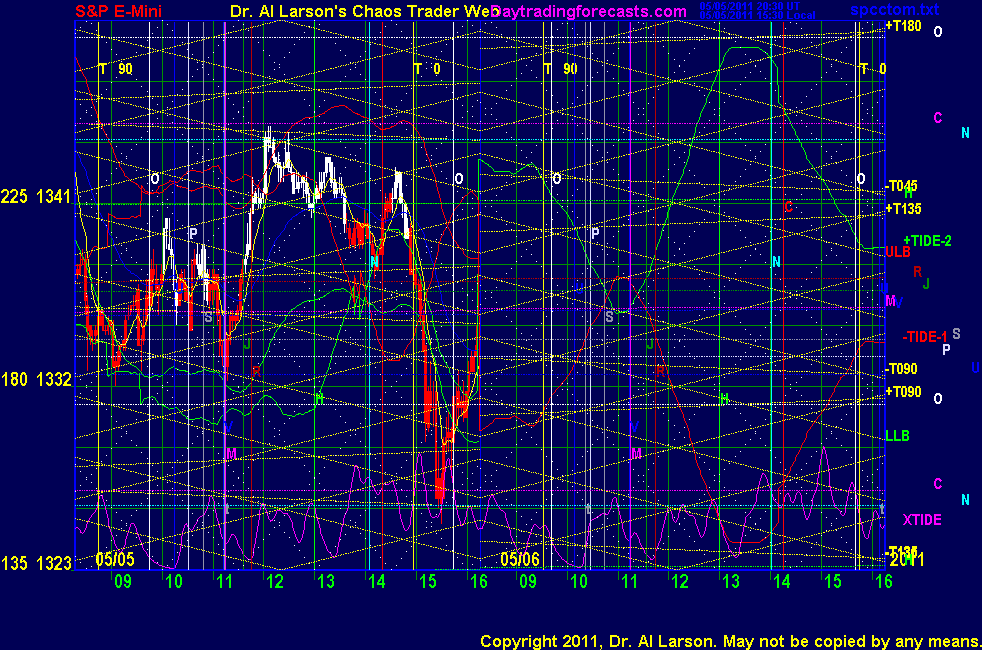This screenshot has width=982, height=650.
Task: Click the white "P" below "-TIDE-1" label
Action: coord(946,349)
